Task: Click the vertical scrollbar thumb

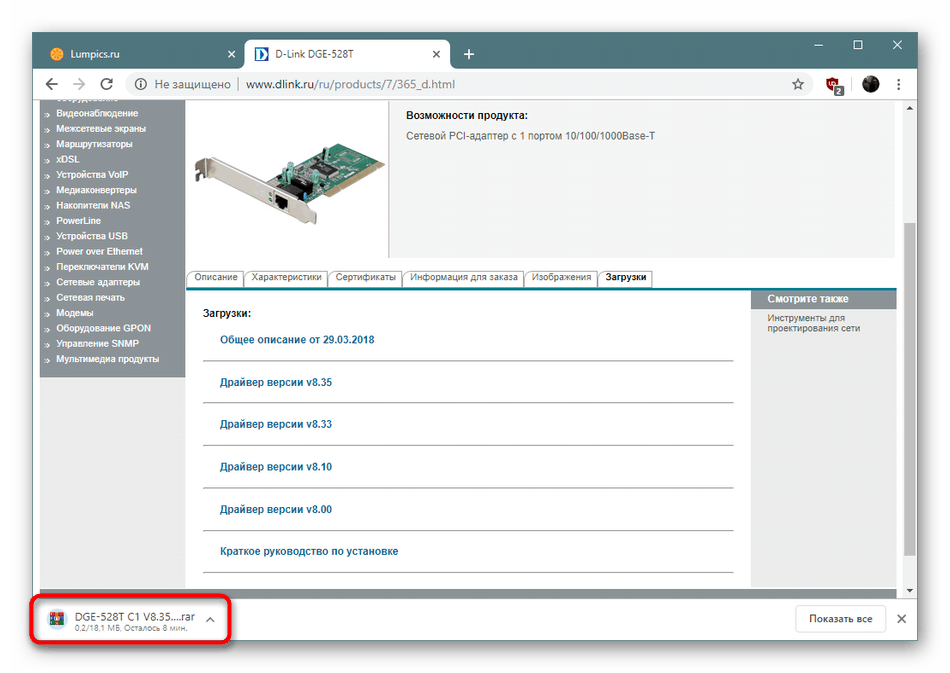Action: point(909,390)
